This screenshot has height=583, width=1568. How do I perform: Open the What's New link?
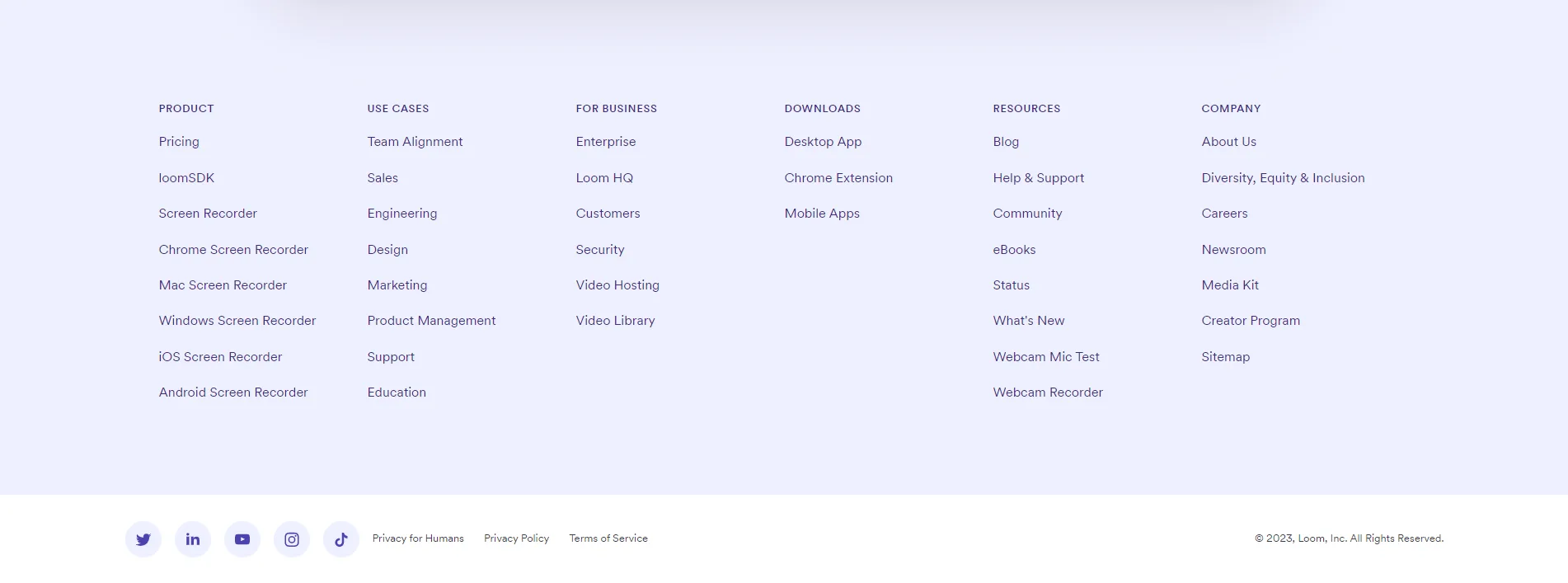pos(1028,321)
